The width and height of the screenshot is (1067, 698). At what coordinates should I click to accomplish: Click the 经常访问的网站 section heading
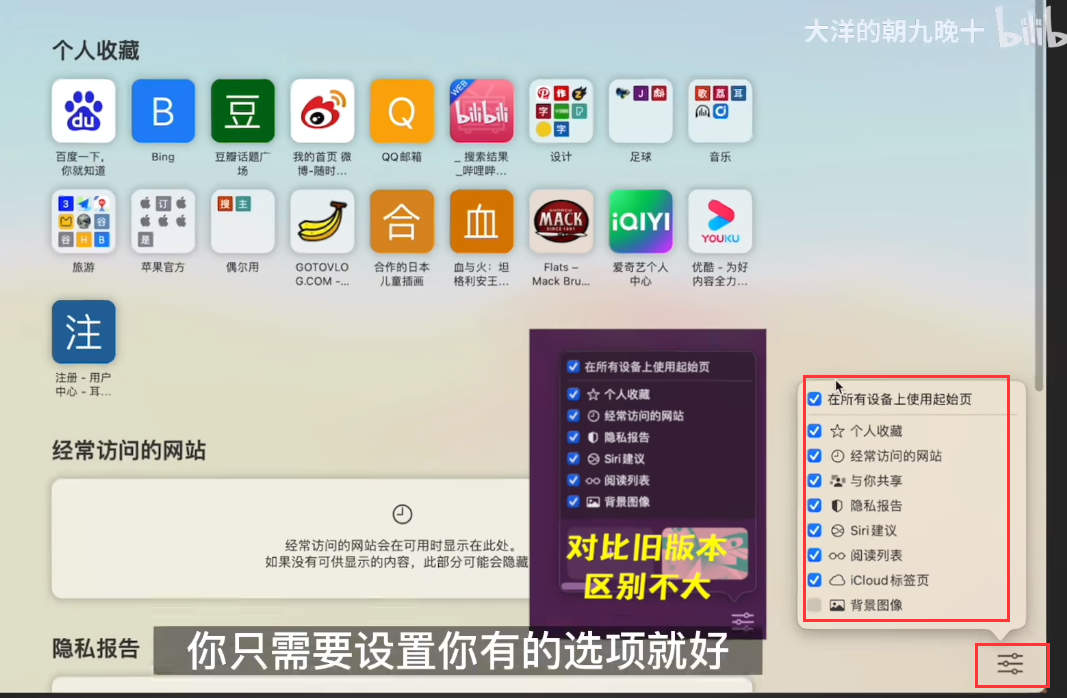point(129,450)
